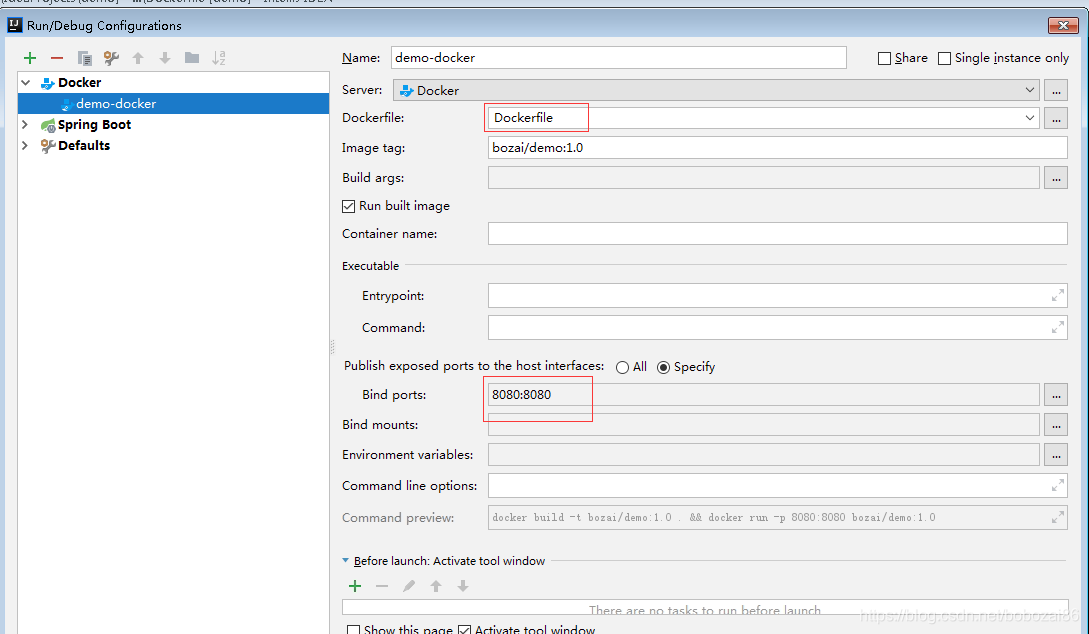Open the Dockerfile dropdown list
1089x634 pixels.
coord(1030,118)
